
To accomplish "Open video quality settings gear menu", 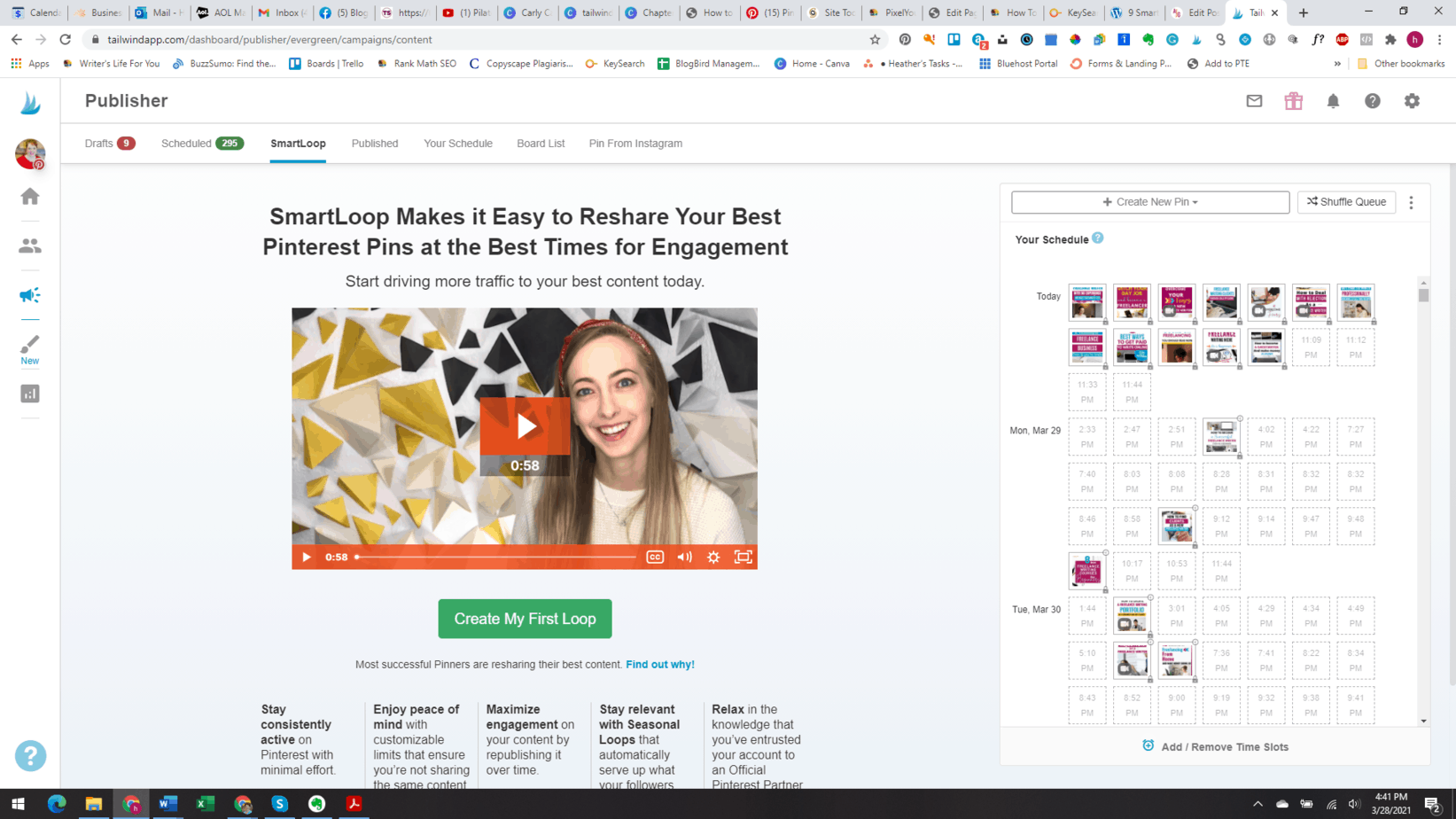I will (x=713, y=557).
